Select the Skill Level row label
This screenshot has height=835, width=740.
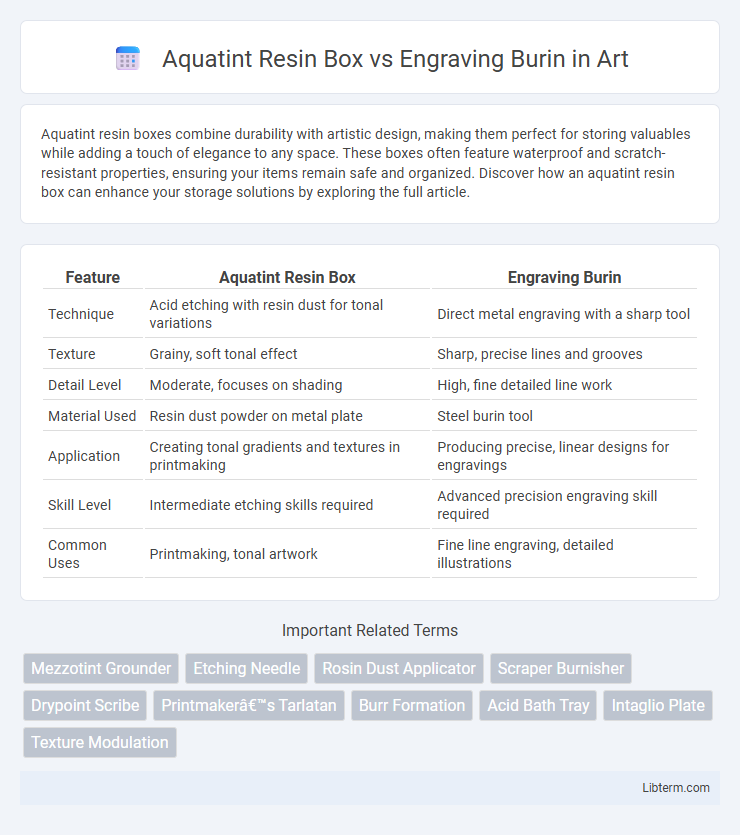point(79,505)
